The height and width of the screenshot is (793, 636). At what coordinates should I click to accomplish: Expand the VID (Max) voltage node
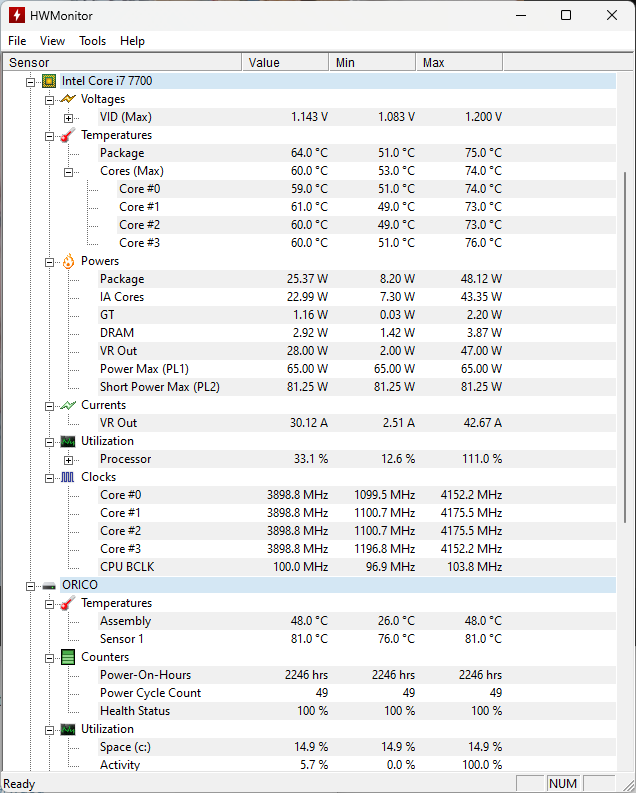click(x=69, y=117)
